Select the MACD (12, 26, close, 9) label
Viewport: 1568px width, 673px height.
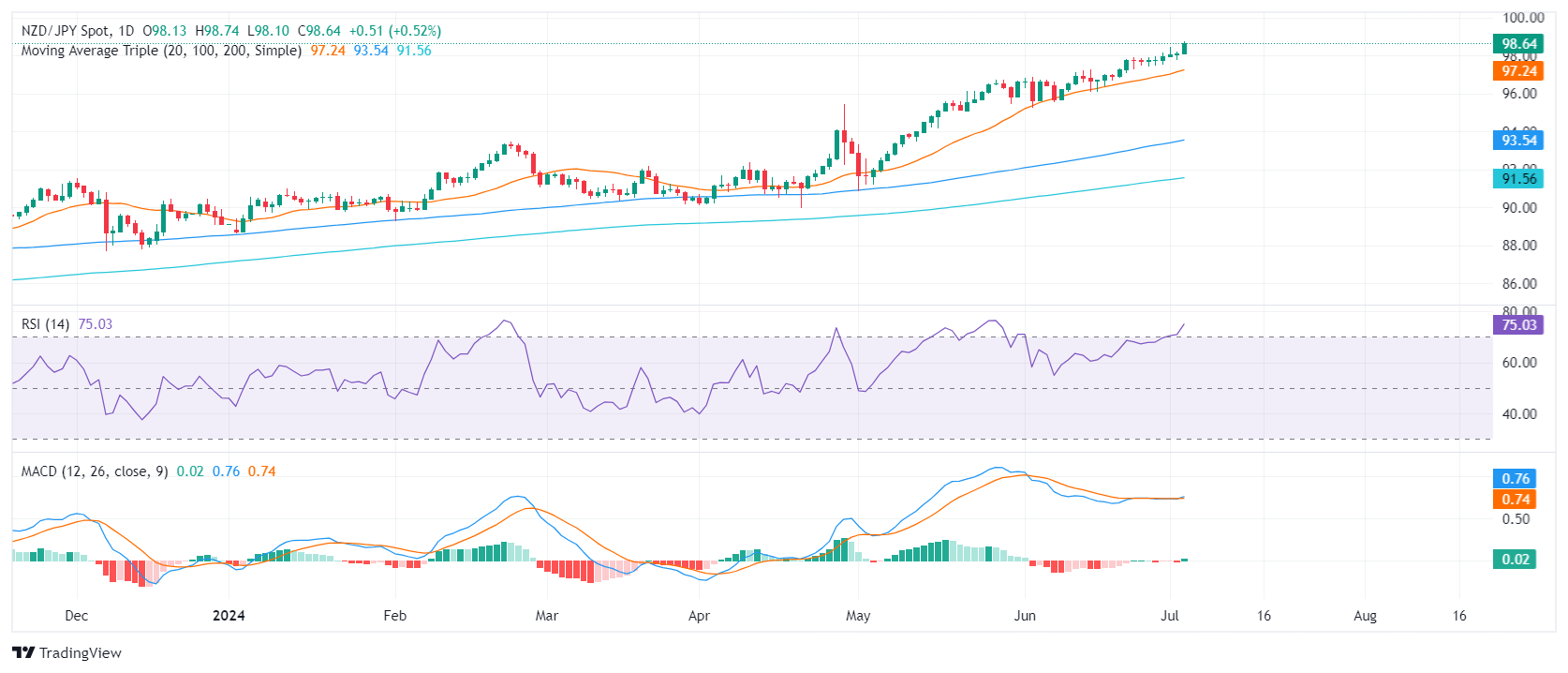95,471
